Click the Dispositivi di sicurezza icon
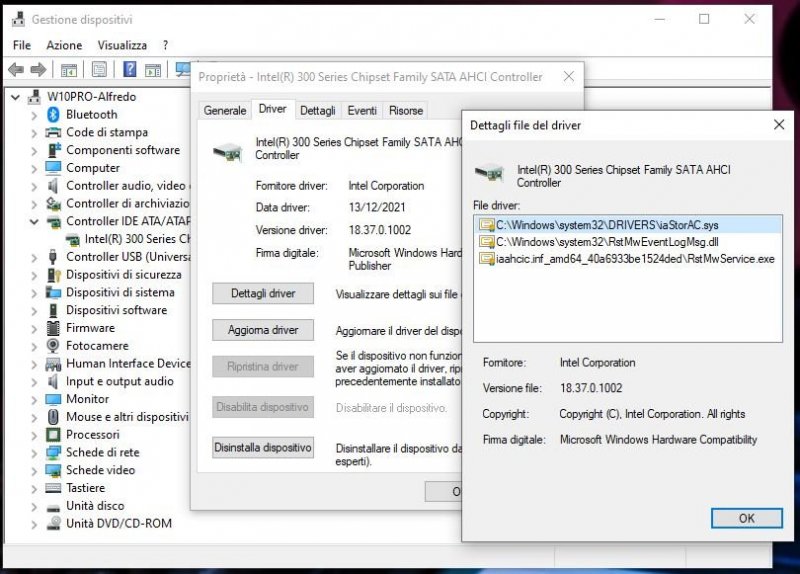Screen dimensions: 800x574 (53, 274)
